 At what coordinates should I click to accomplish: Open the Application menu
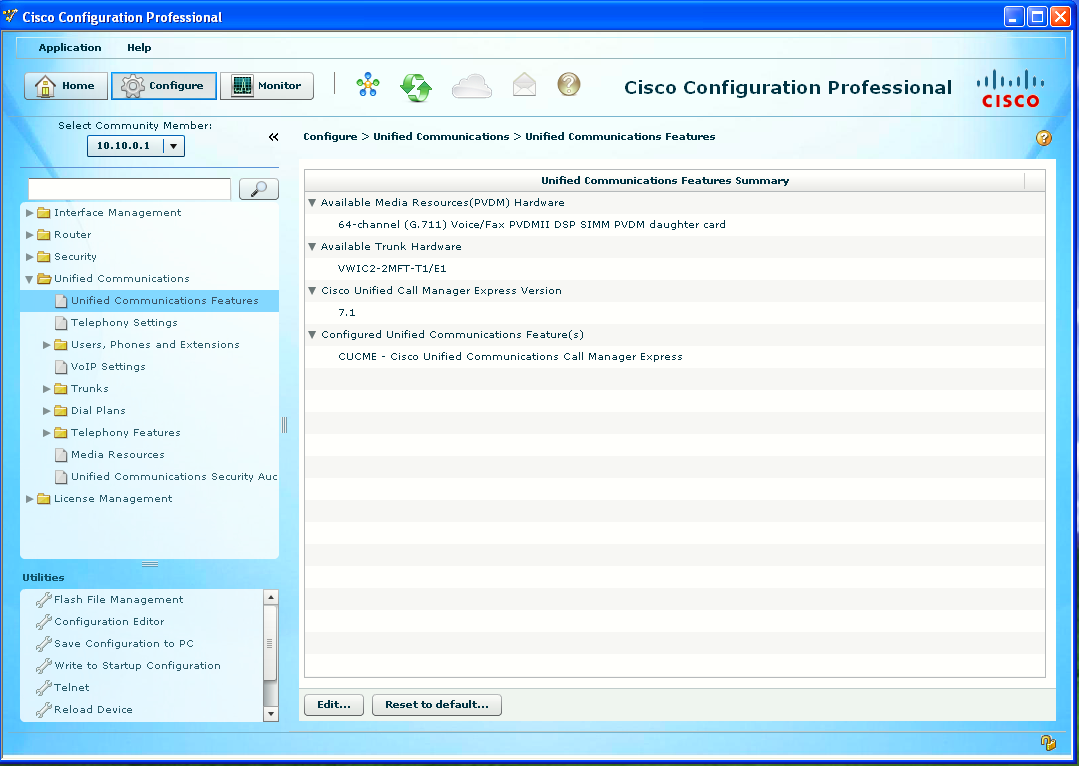[x=70, y=47]
